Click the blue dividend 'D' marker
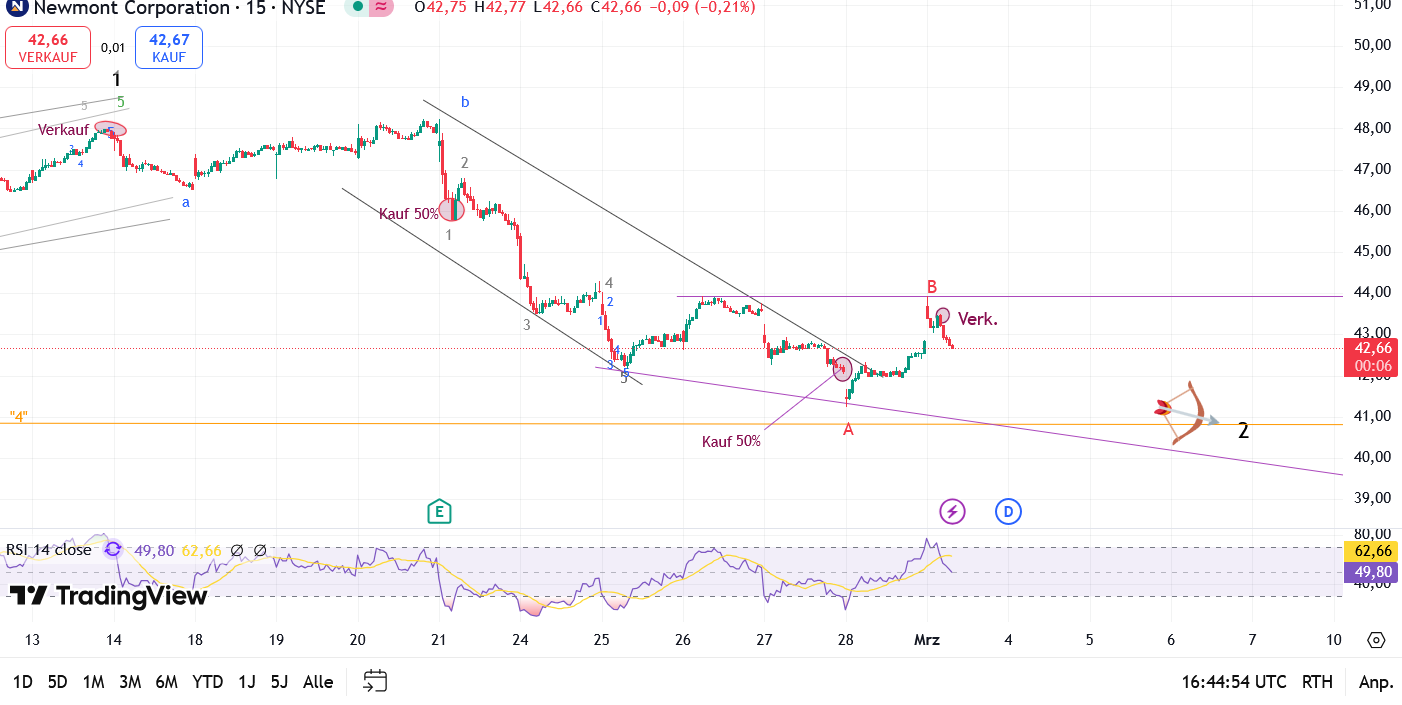1402x705 pixels. click(x=1008, y=512)
